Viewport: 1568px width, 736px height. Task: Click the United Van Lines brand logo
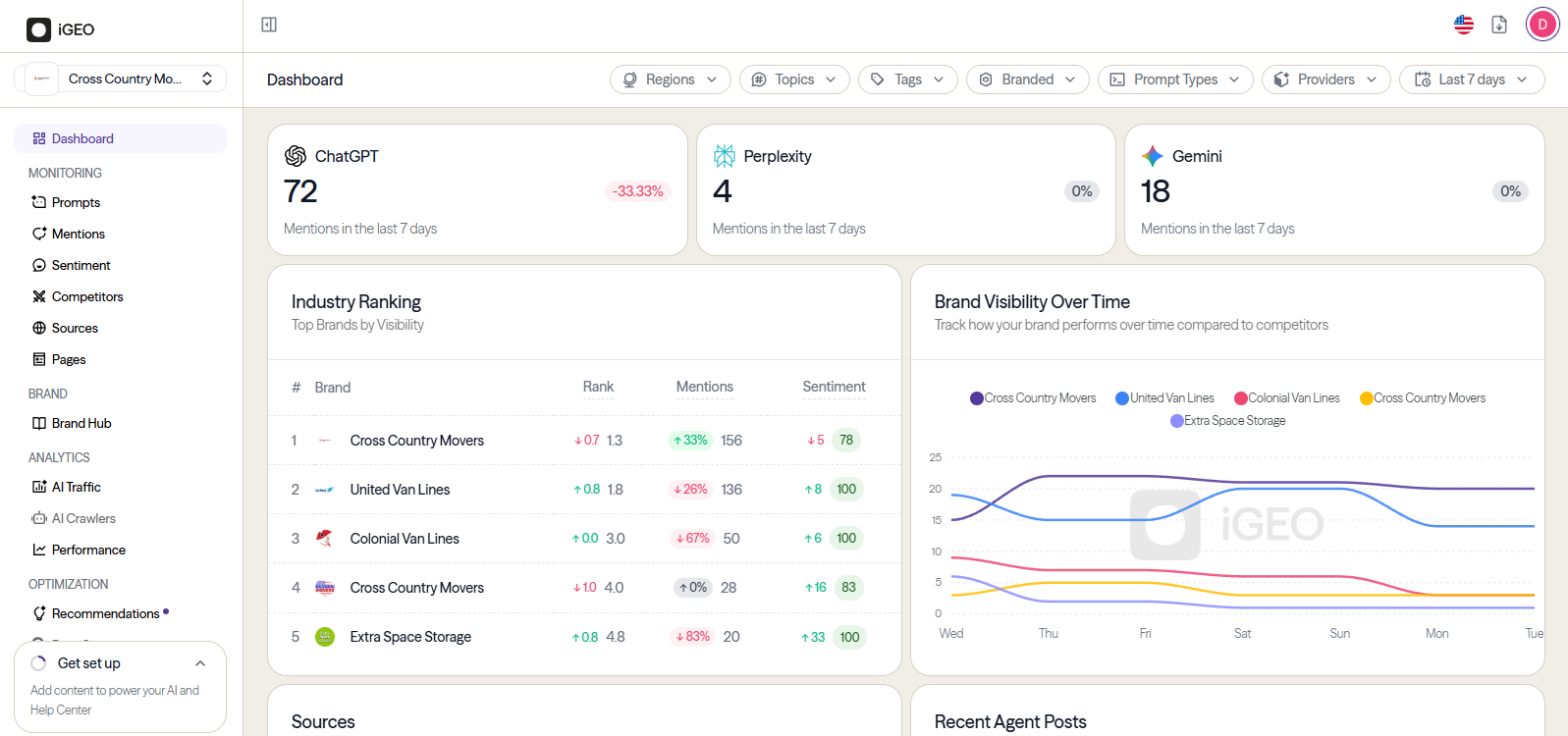[325, 490]
